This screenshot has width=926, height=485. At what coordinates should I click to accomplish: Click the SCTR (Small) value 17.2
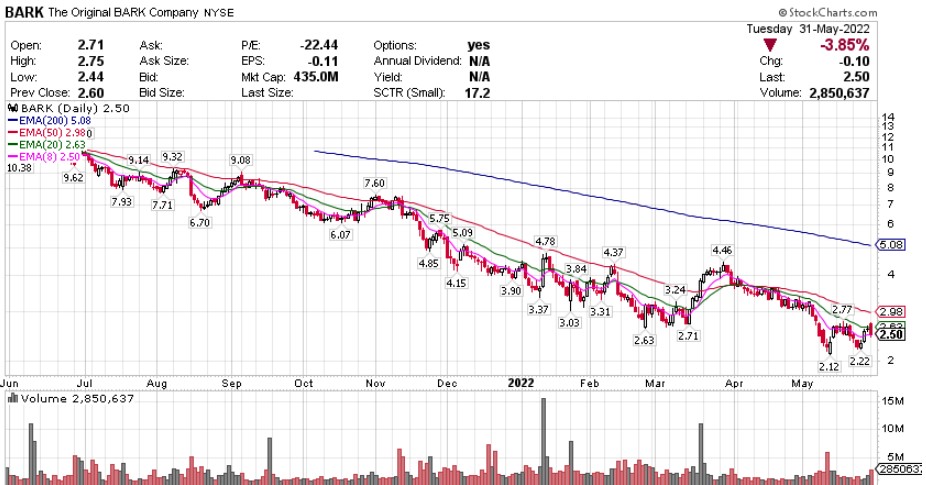coord(477,93)
